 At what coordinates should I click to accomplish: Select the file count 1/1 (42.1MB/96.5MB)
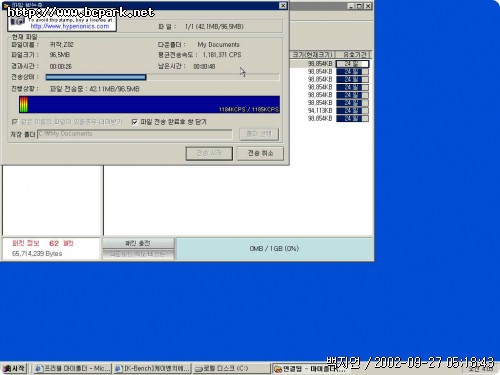tap(214, 27)
